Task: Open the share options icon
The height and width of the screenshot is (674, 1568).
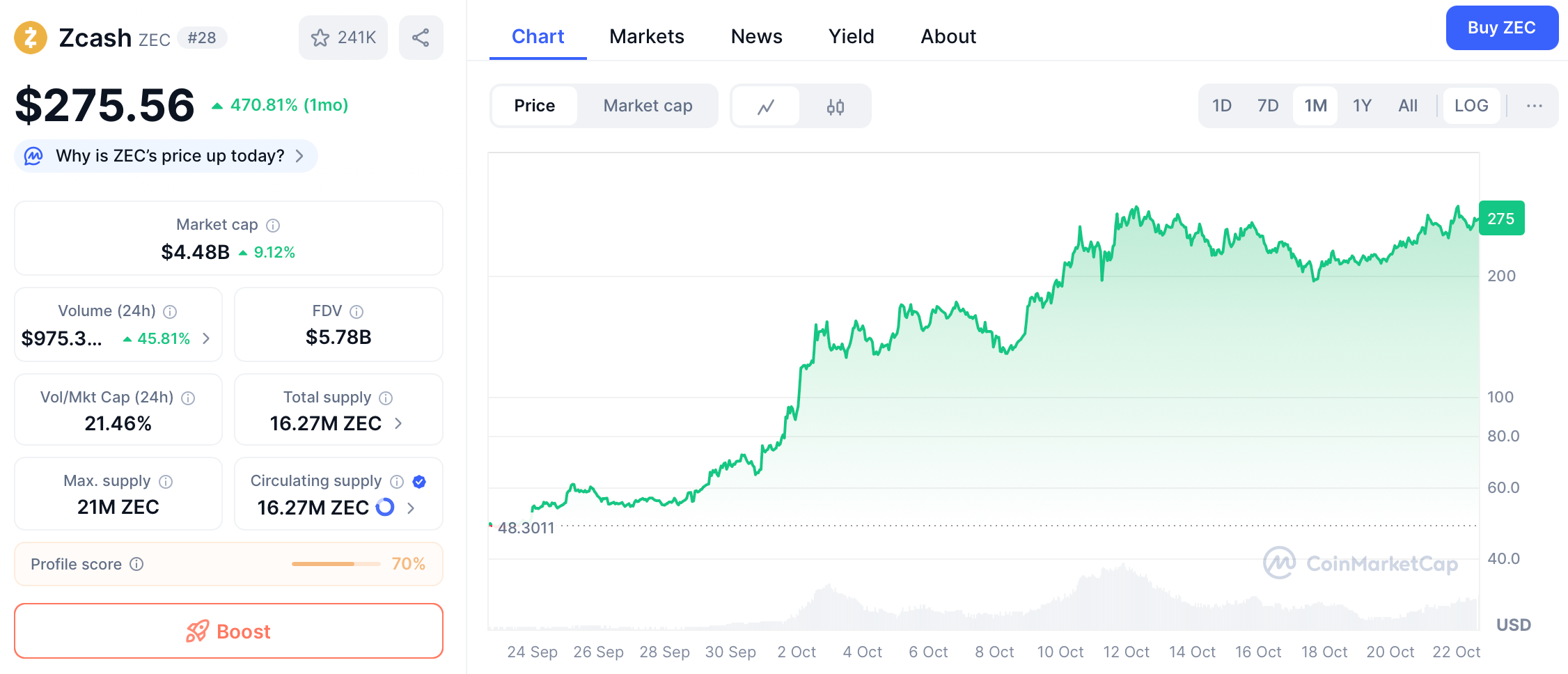Action: click(x=421, y=38)
